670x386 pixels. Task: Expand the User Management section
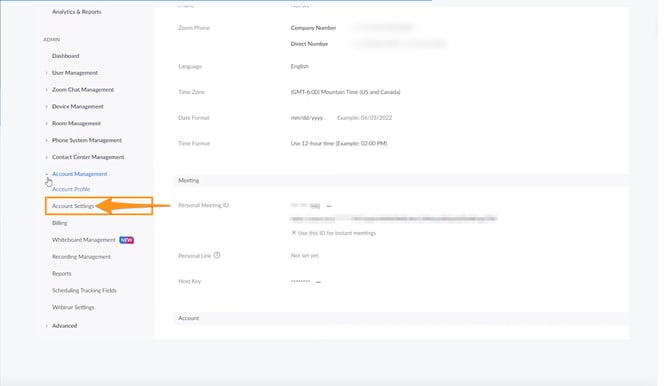point(75,73)
